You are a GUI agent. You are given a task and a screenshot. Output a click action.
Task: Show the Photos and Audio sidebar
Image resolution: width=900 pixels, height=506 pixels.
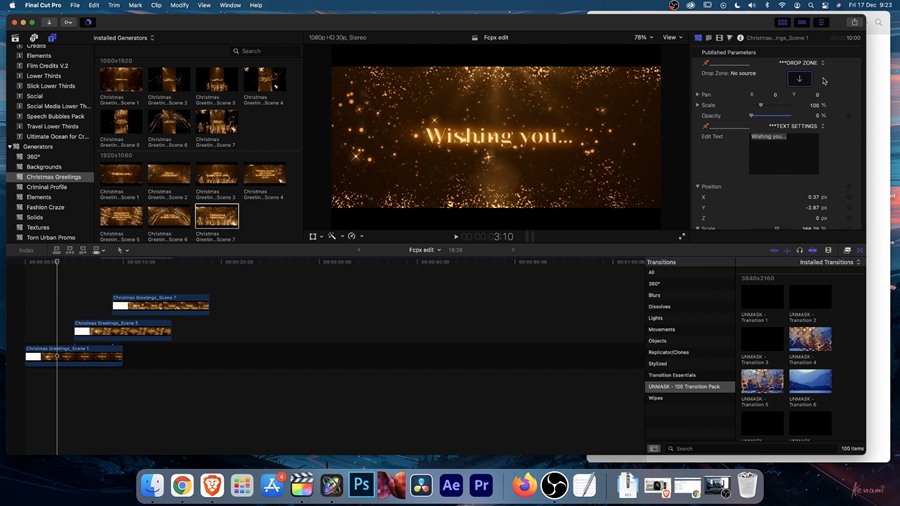[34, 38]
